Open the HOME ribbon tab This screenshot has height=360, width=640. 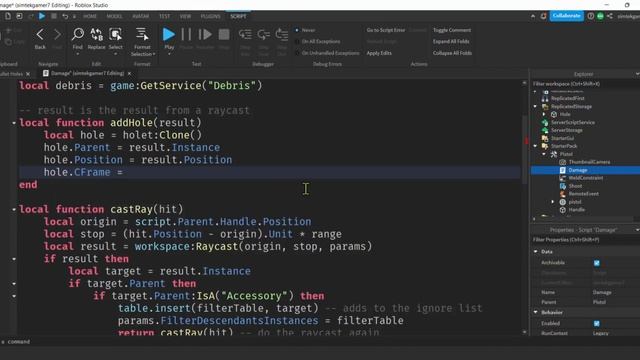click(90, 16)
